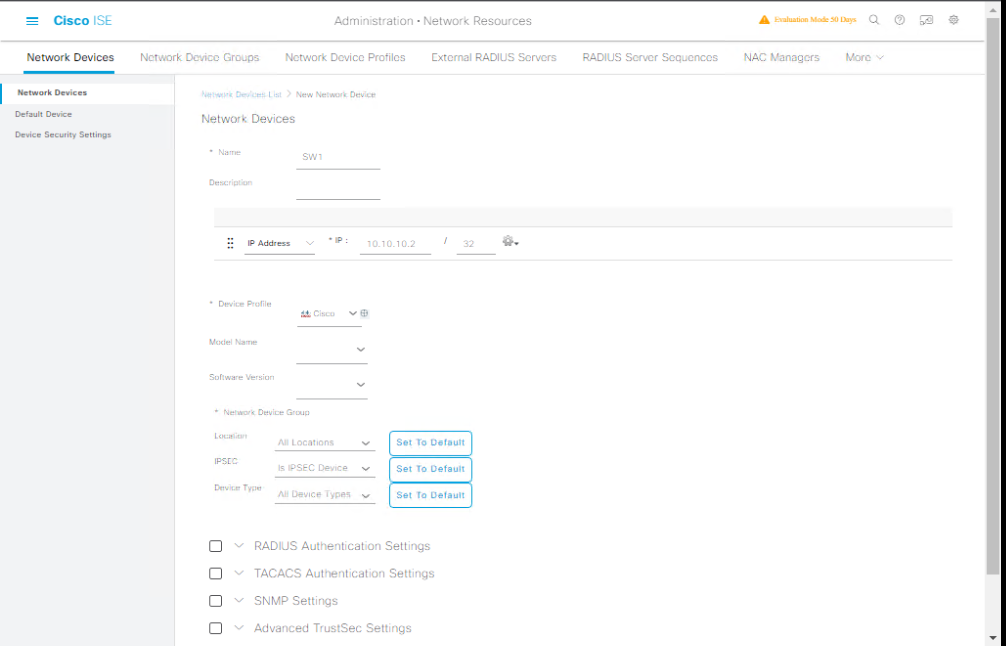Open the Device Type dropdown

(x=325, y=495)
